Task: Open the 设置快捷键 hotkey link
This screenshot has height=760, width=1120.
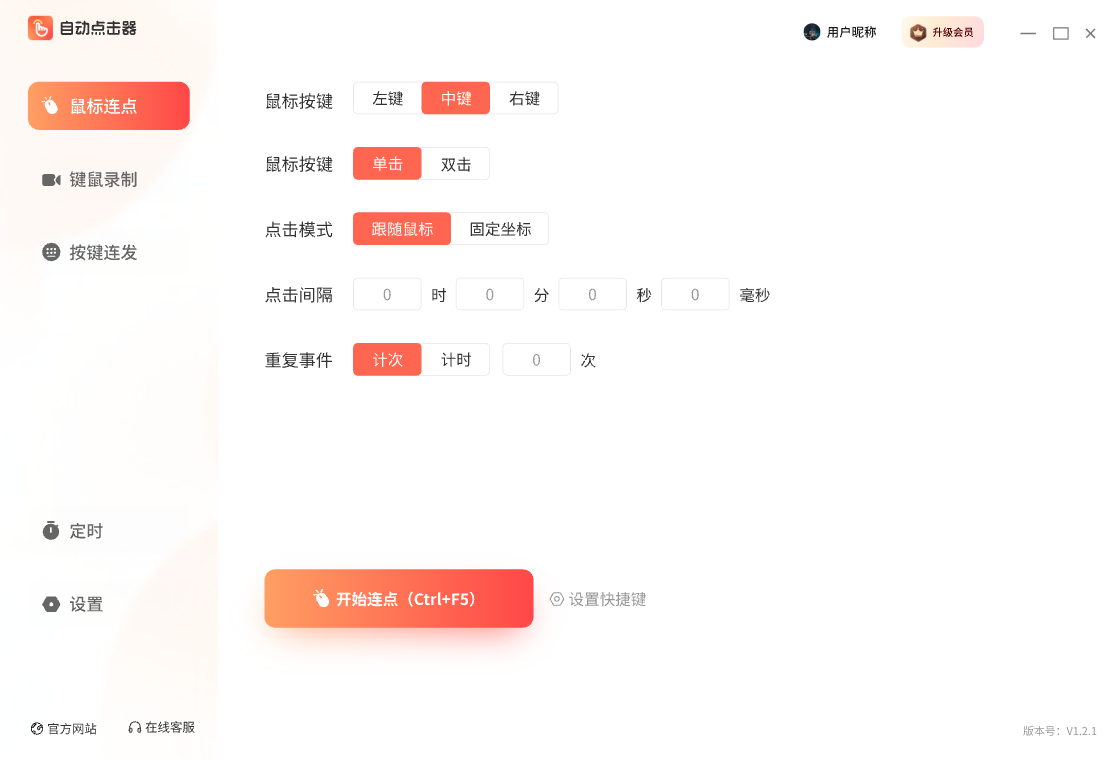Action: pos(598,599)
